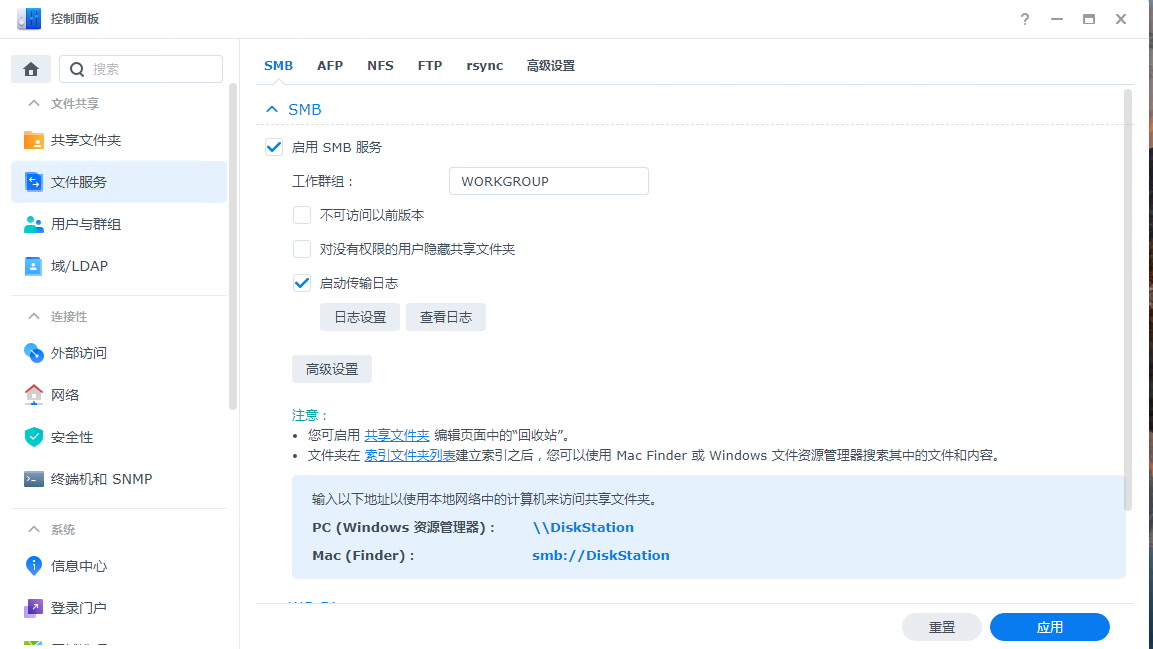Select 安全性 in sidebar
This screenshot has height=649, width=1153.
click(x=119, y=437)
